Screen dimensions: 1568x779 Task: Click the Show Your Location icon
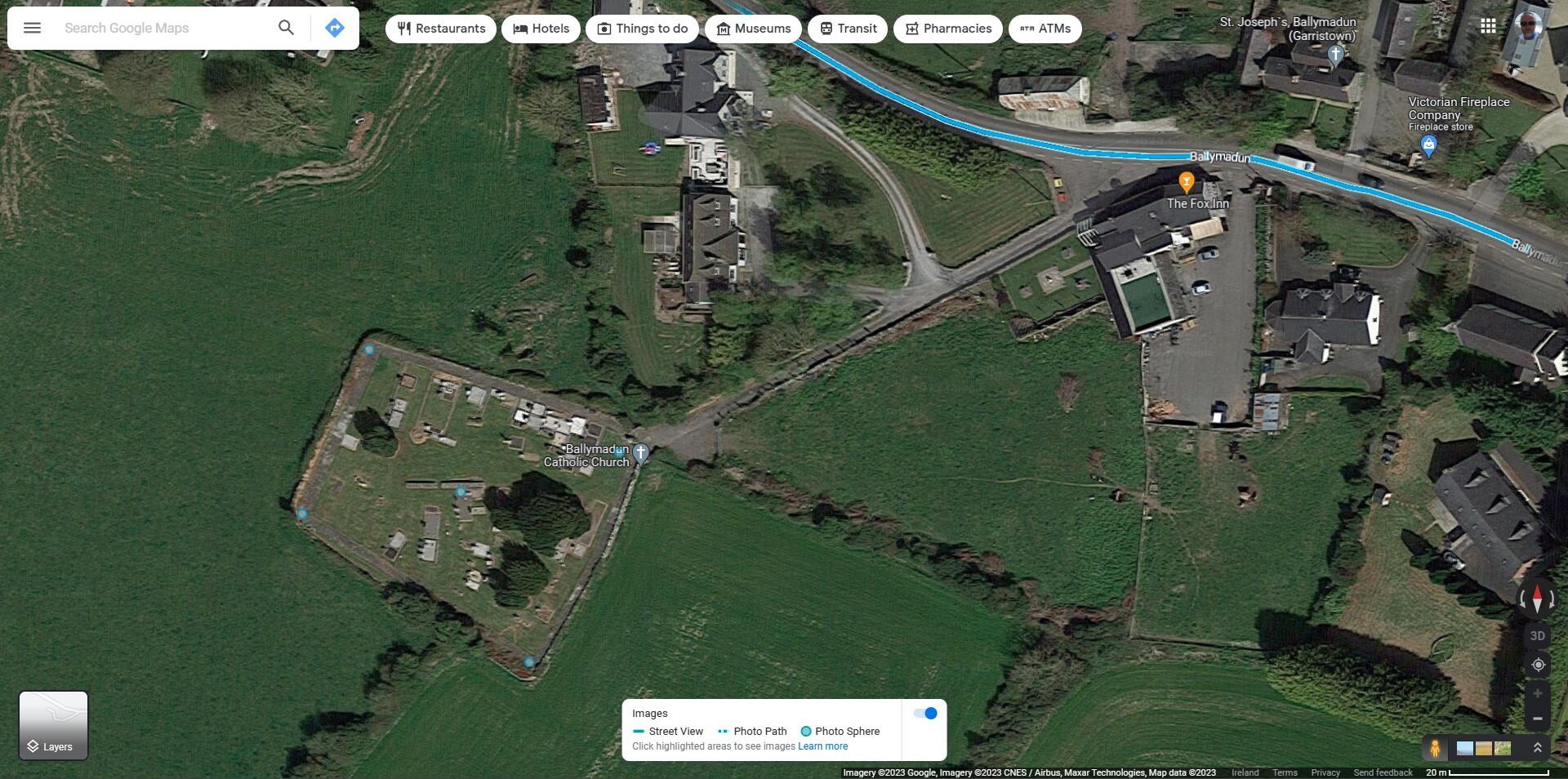pos(1538,665)
